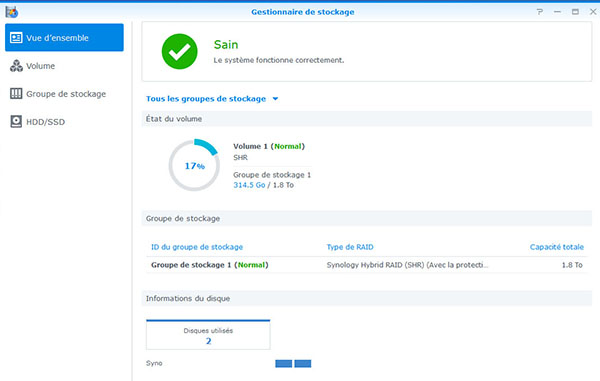Close the Gestionnaire de stockage window
This screenshot has width=600, height=381.
(593, 12)
